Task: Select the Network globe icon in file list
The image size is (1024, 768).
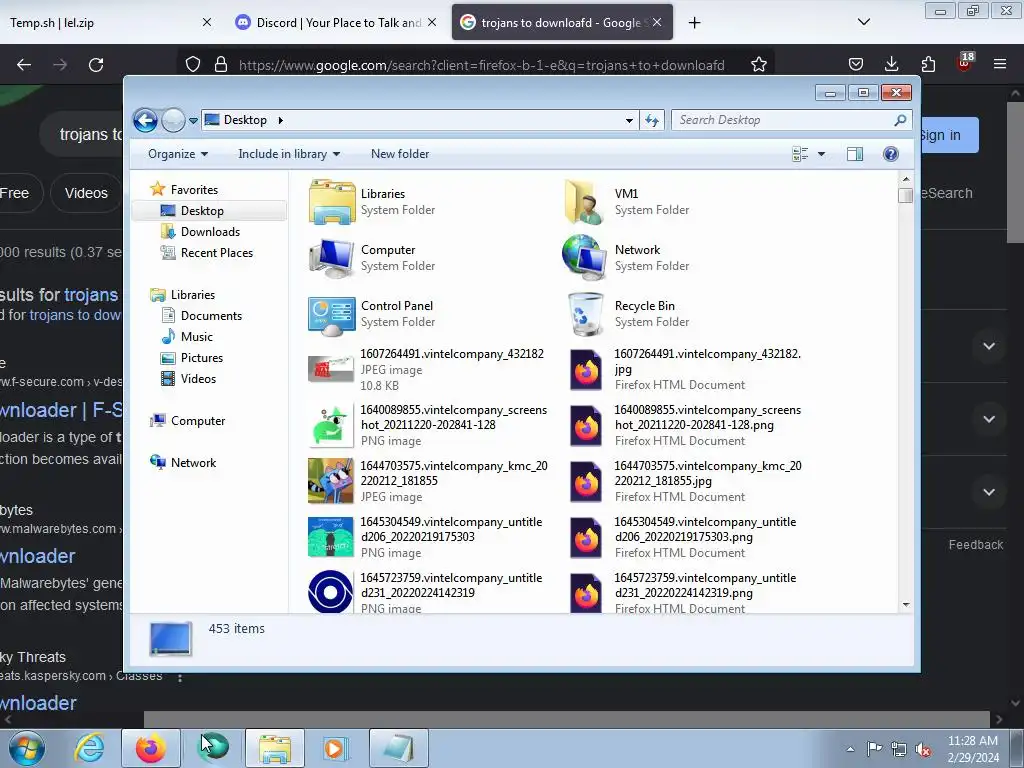Action: tap(584, 258)
